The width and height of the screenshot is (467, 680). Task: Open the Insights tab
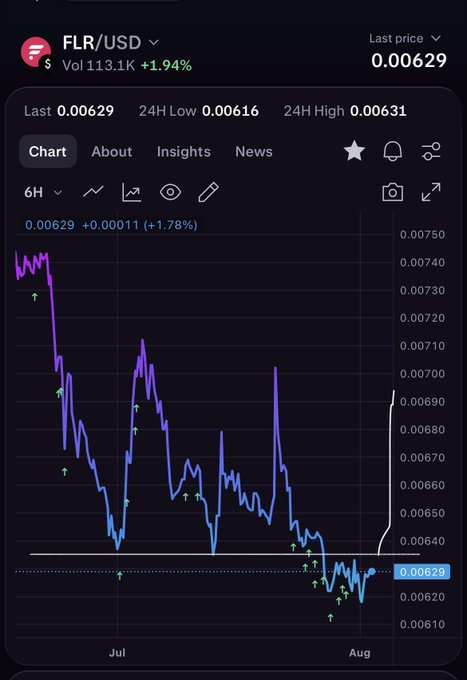click(184, 151)
